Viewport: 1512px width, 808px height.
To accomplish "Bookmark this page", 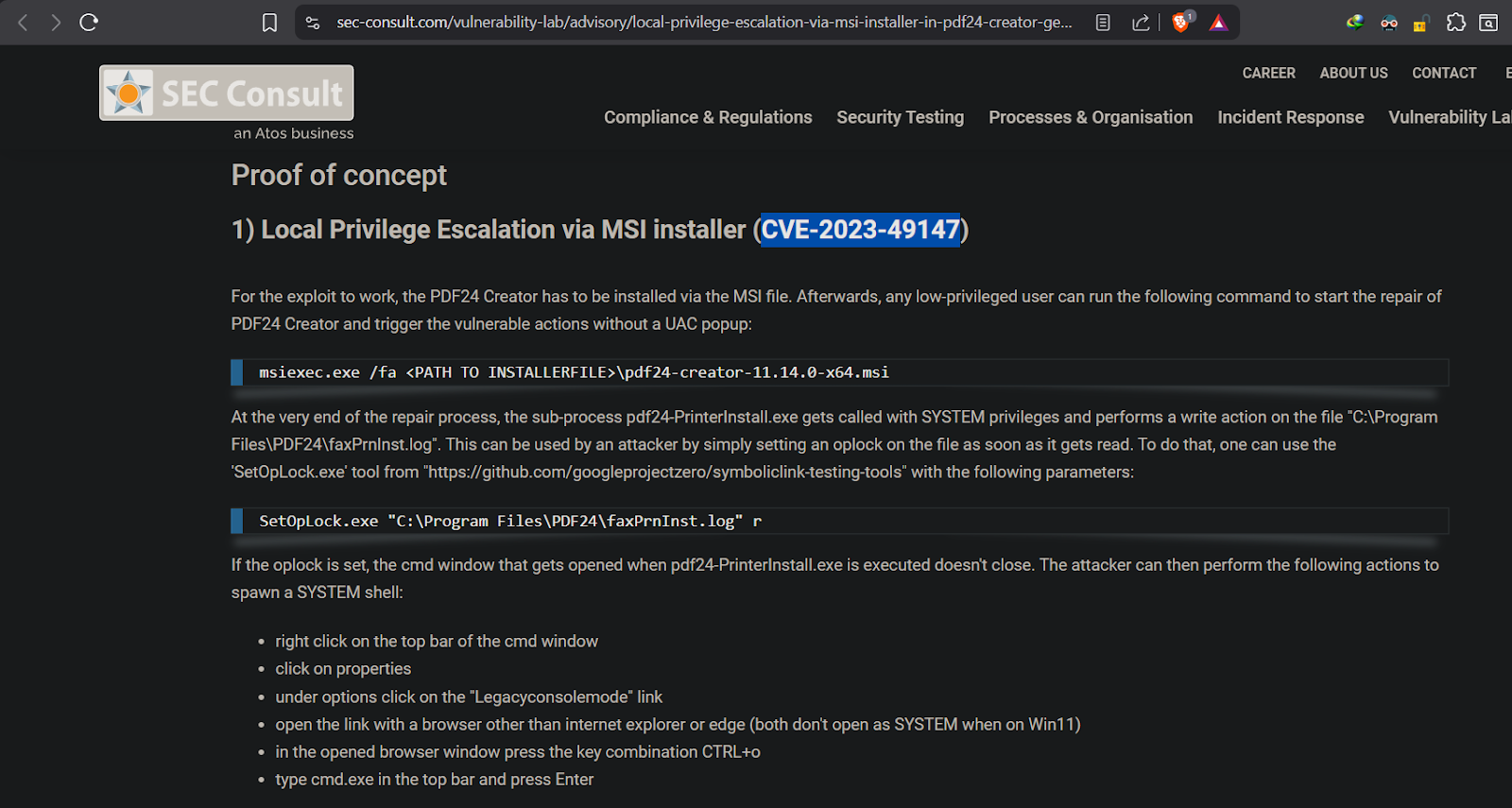I will (269, 23).
